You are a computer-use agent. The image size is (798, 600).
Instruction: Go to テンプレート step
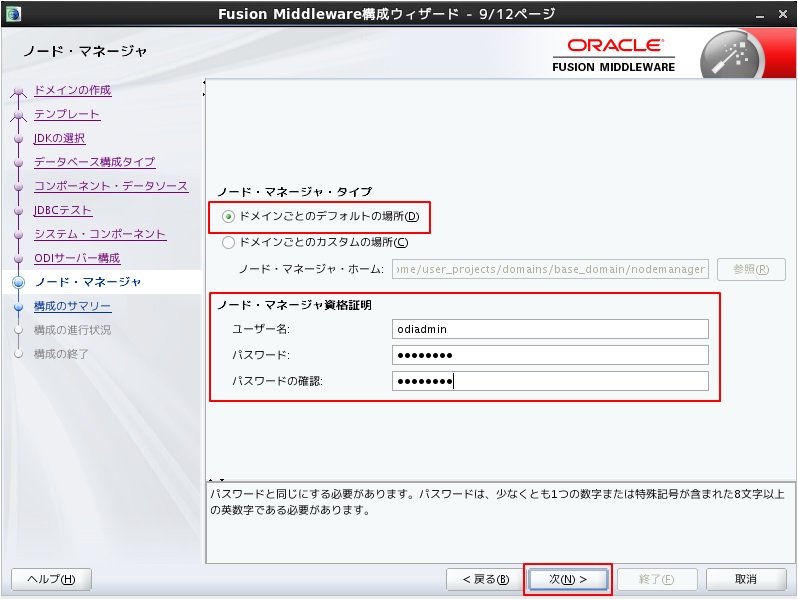[67, 114]
